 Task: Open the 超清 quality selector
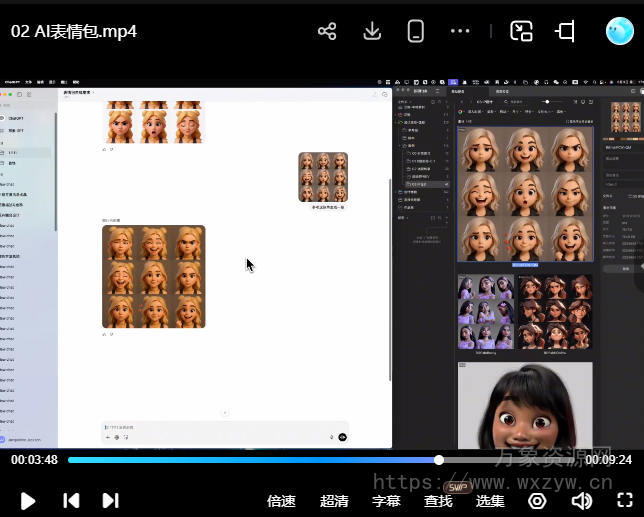pyautogui.click(x=334, y=501)
